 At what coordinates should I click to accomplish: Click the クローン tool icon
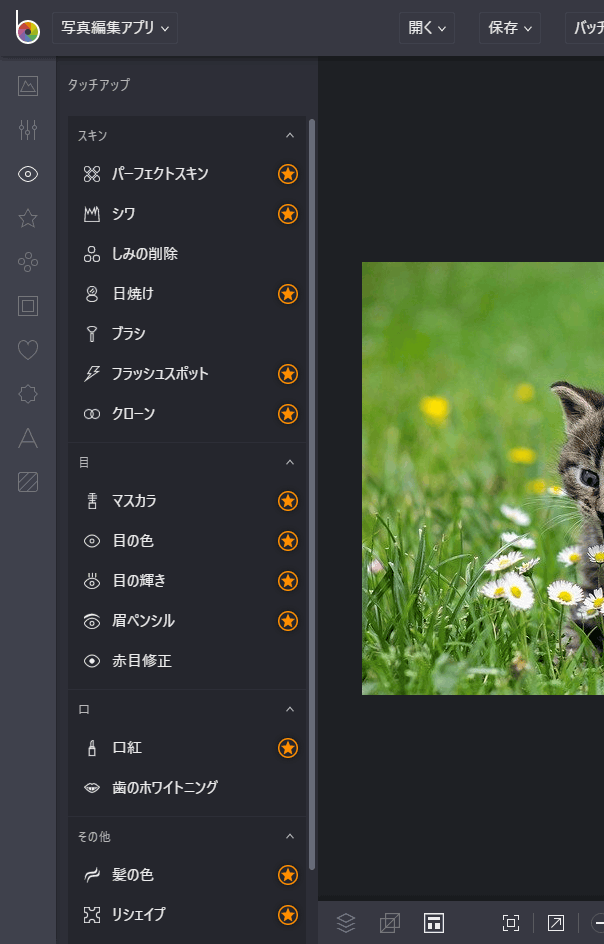pos(92,414)
